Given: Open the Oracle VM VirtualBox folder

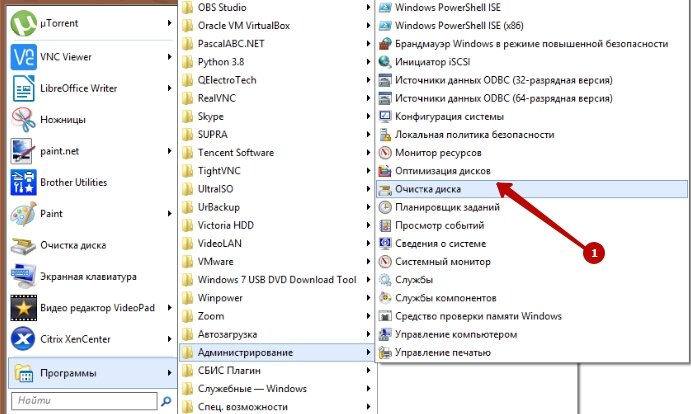Looking at the screenshot, I should [277, 26].
